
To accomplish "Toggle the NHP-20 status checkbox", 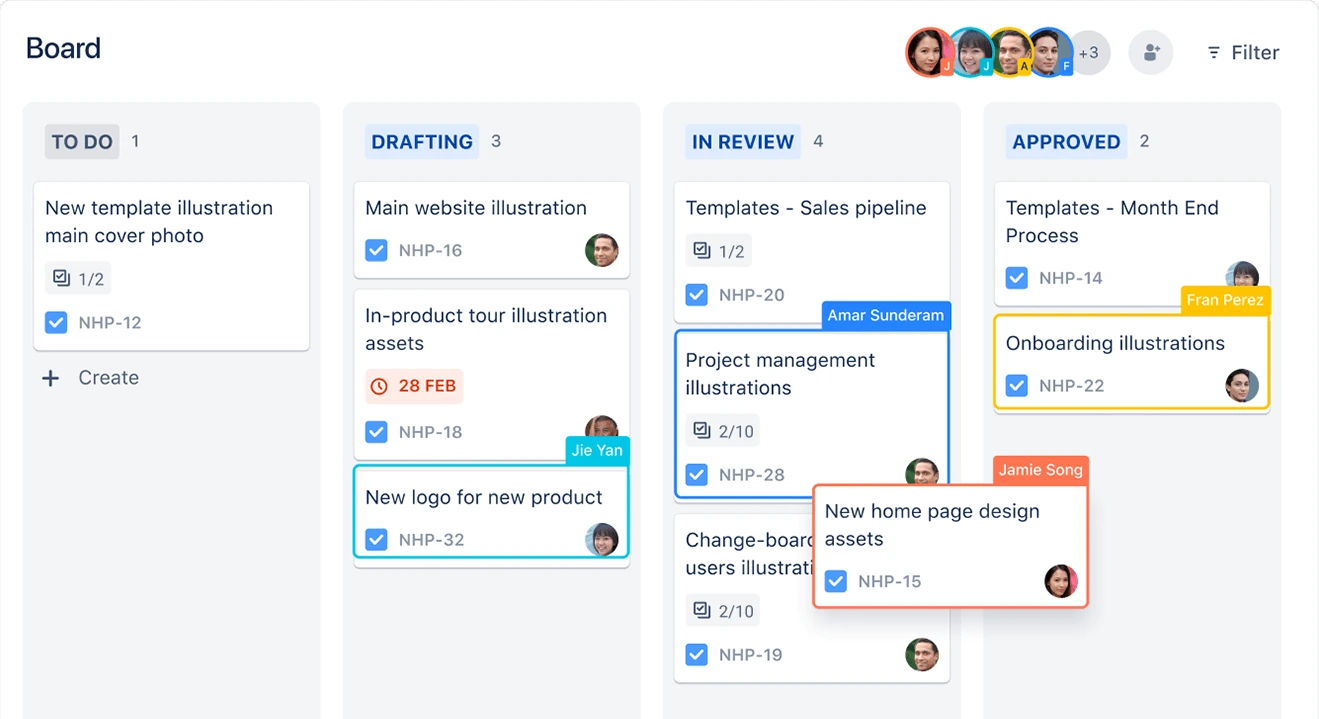I will click(x=696, y=294).
